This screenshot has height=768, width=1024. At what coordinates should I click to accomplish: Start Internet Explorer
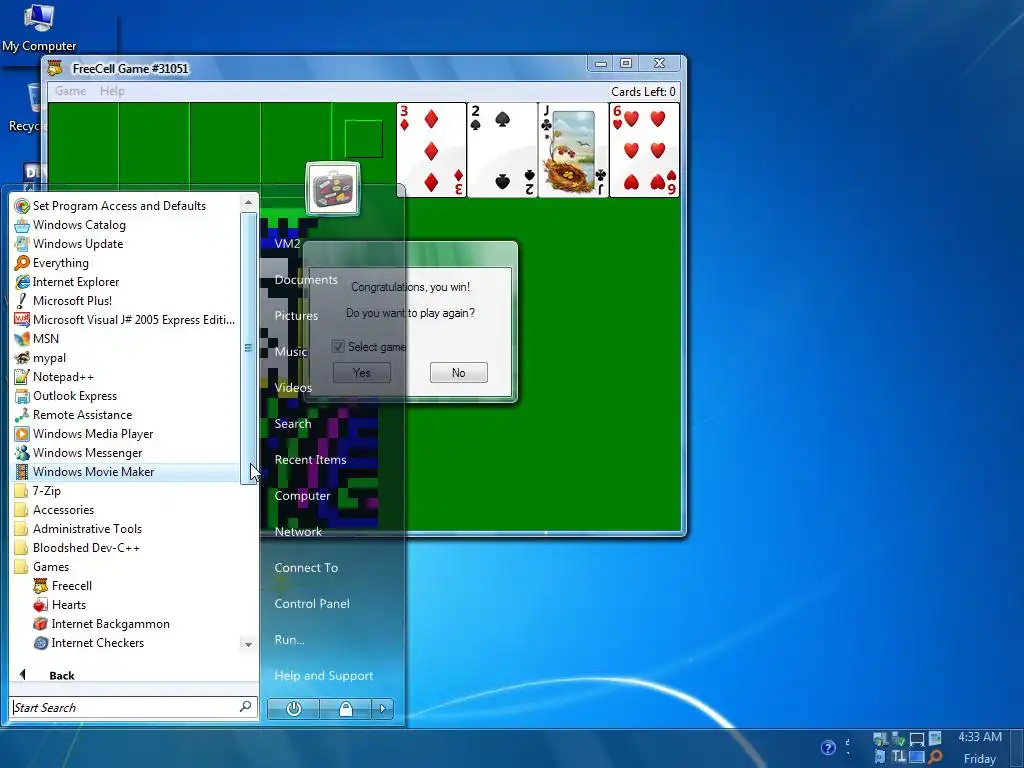click(67, 281)
